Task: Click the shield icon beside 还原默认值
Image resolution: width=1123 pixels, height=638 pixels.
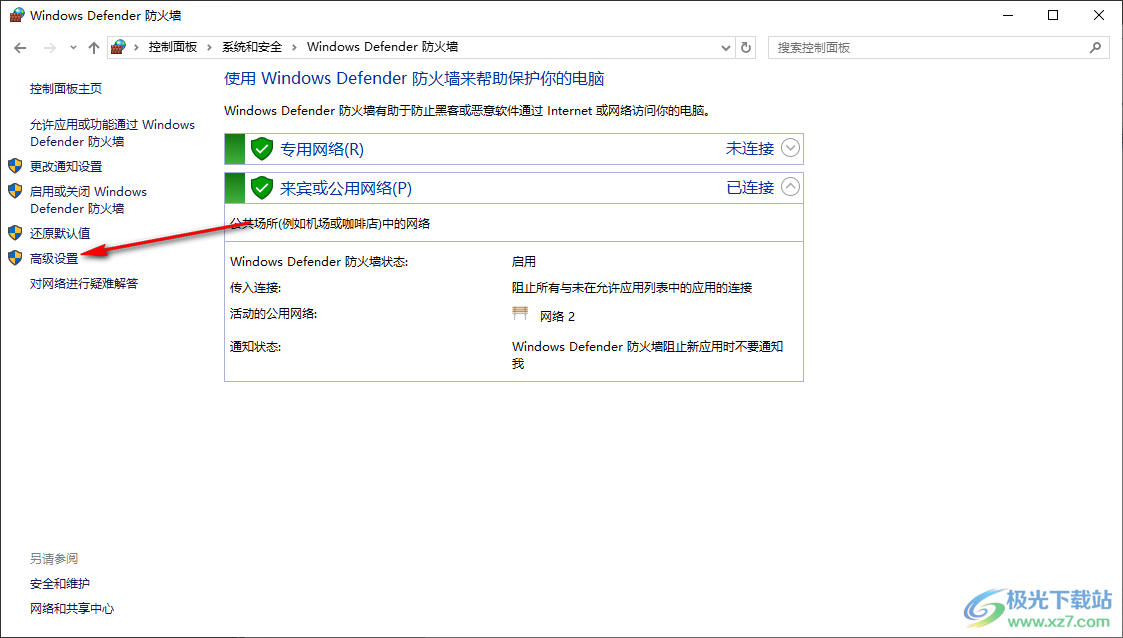Action: point(15,233)
